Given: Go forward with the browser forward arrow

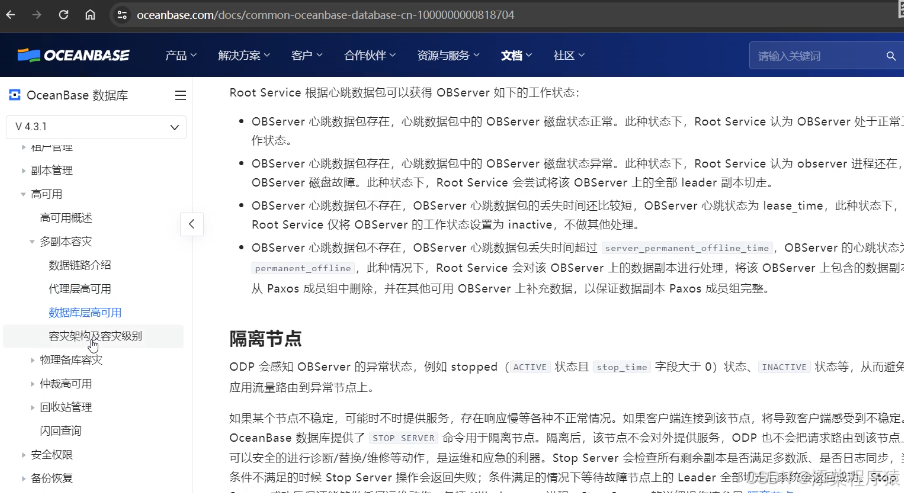Looking at the screenshot, I should coord(37,14).
